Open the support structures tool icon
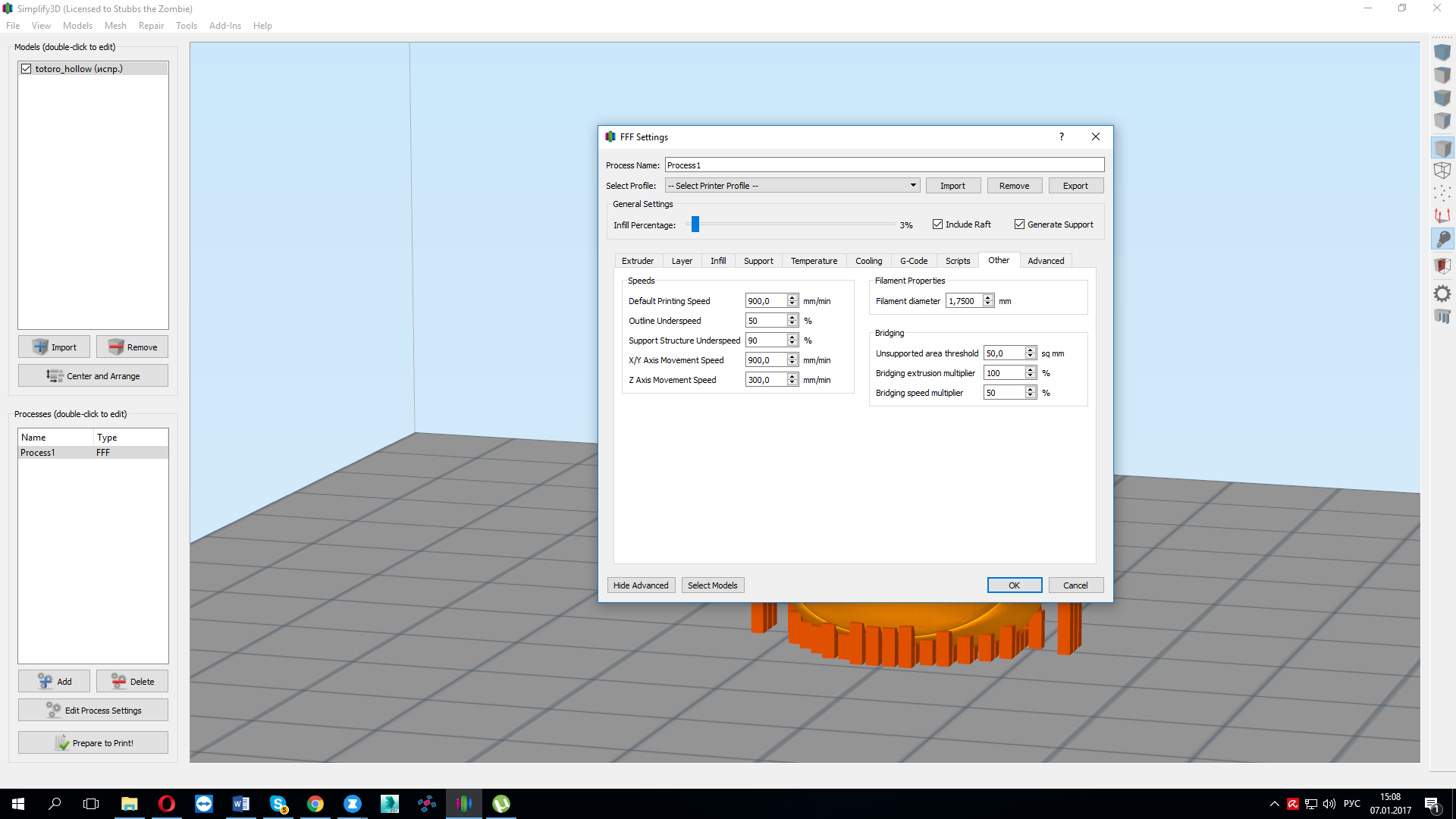The width and height of the screenshot is (1456, 819). coord(1442,316)
